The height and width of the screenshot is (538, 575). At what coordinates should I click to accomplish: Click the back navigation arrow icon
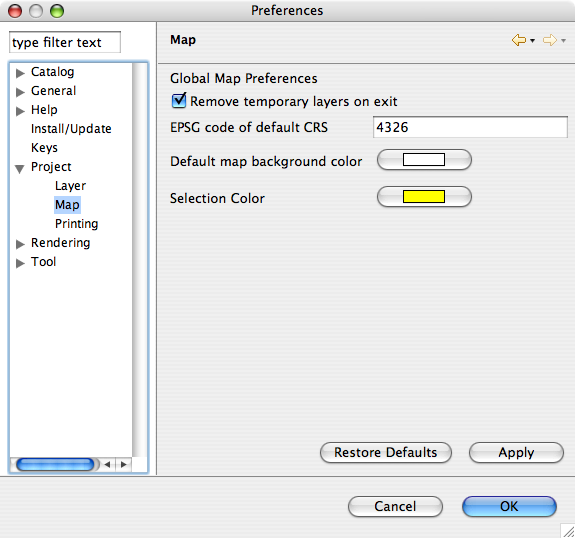519,40
